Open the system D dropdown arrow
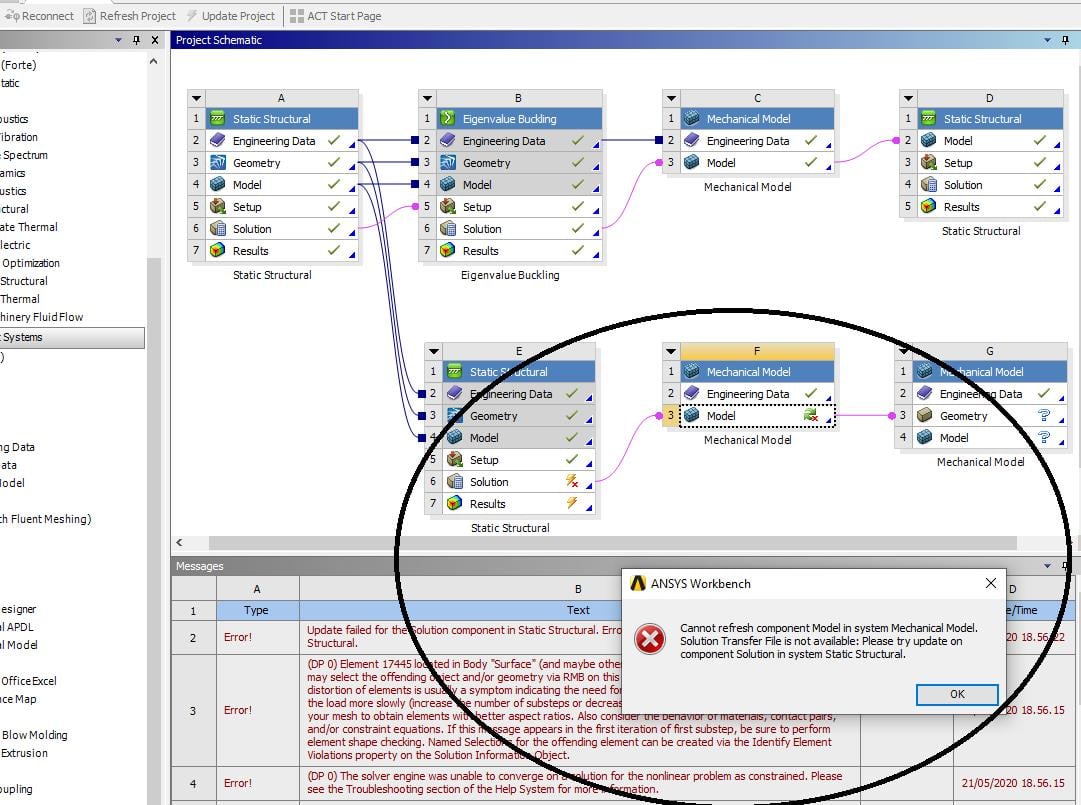 [x=909, y=98]
